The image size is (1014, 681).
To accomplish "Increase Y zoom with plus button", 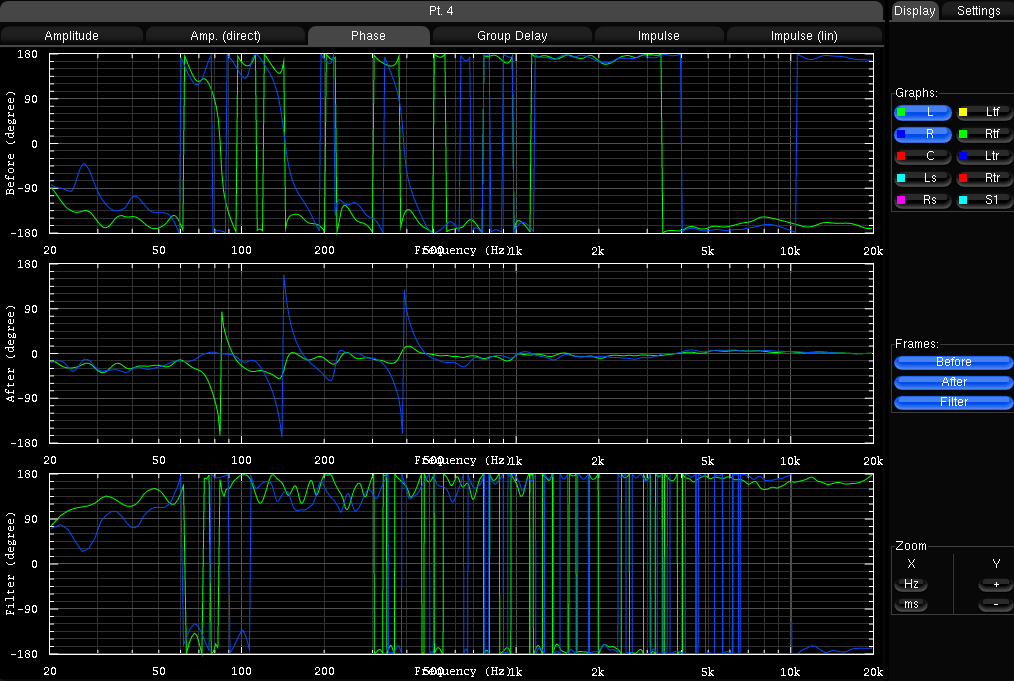I will point(995,584).
